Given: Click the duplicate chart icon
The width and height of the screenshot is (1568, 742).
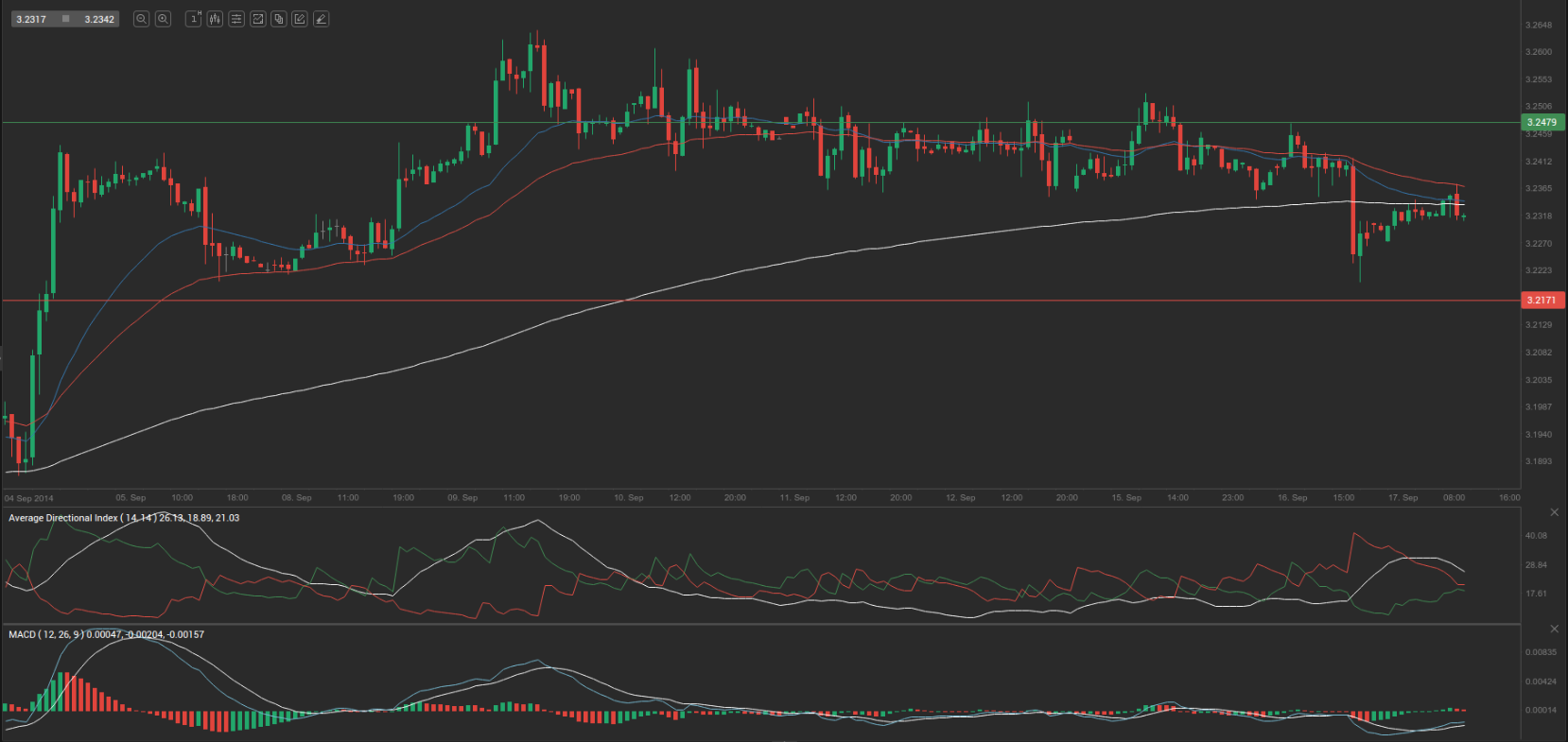Looking at the screenshot, I should [x=279, y=19].
